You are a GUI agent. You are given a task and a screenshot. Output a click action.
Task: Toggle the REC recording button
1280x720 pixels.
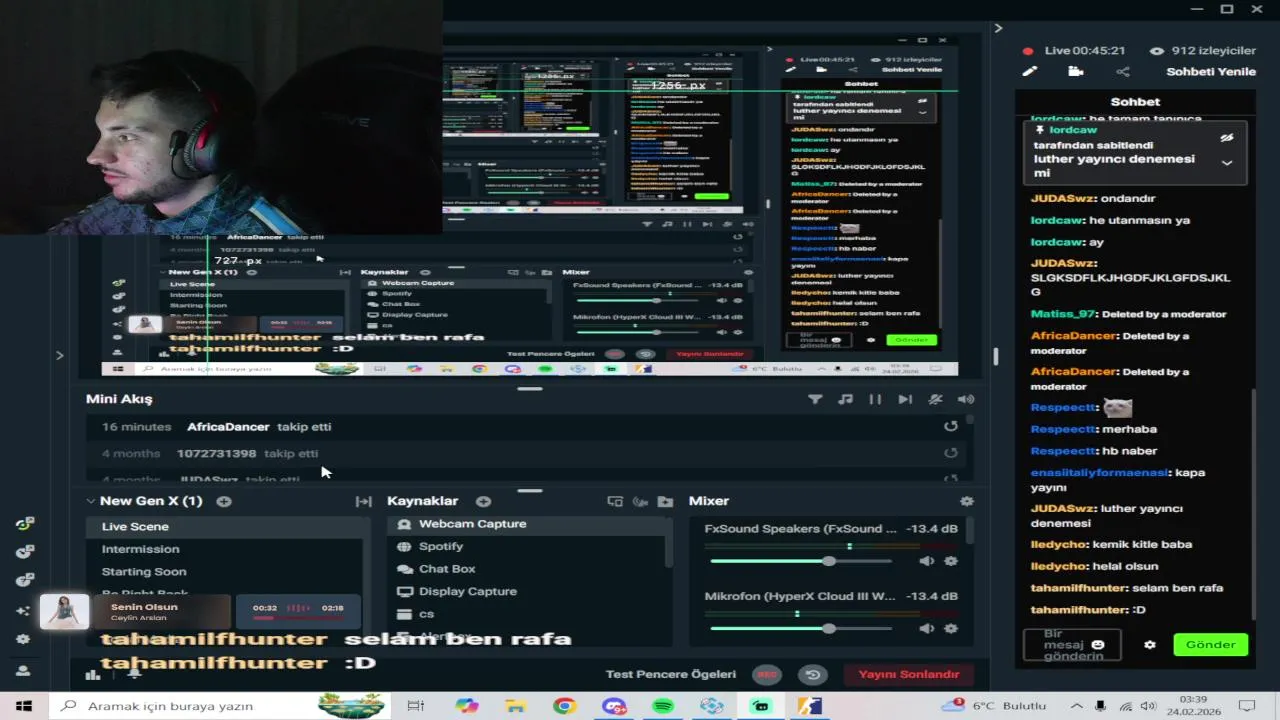point(767,674)
